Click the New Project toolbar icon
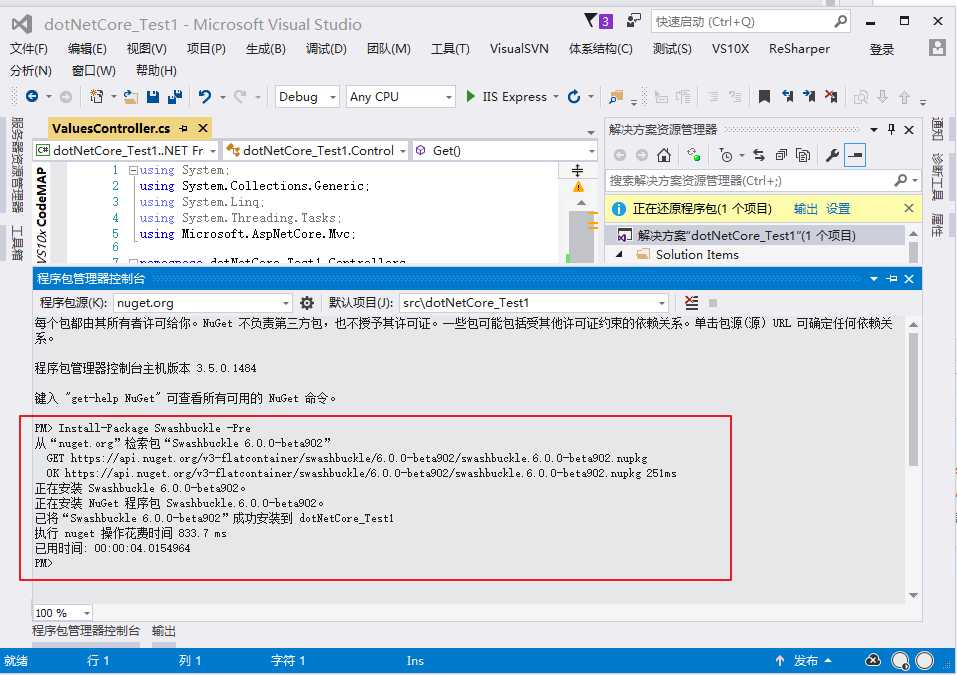Image resolution: width=957 pixels, height=675 pixels. coord(96,96)
